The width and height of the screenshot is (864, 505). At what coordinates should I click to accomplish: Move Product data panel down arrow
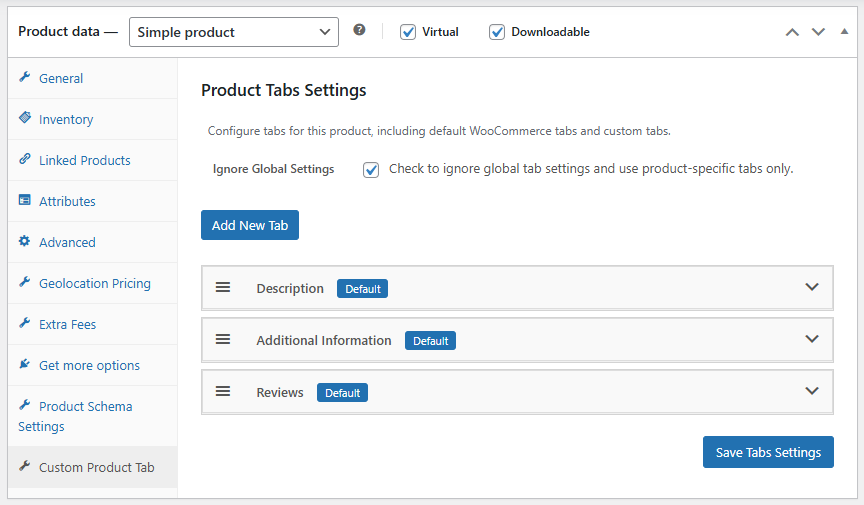tap(818, 32)
